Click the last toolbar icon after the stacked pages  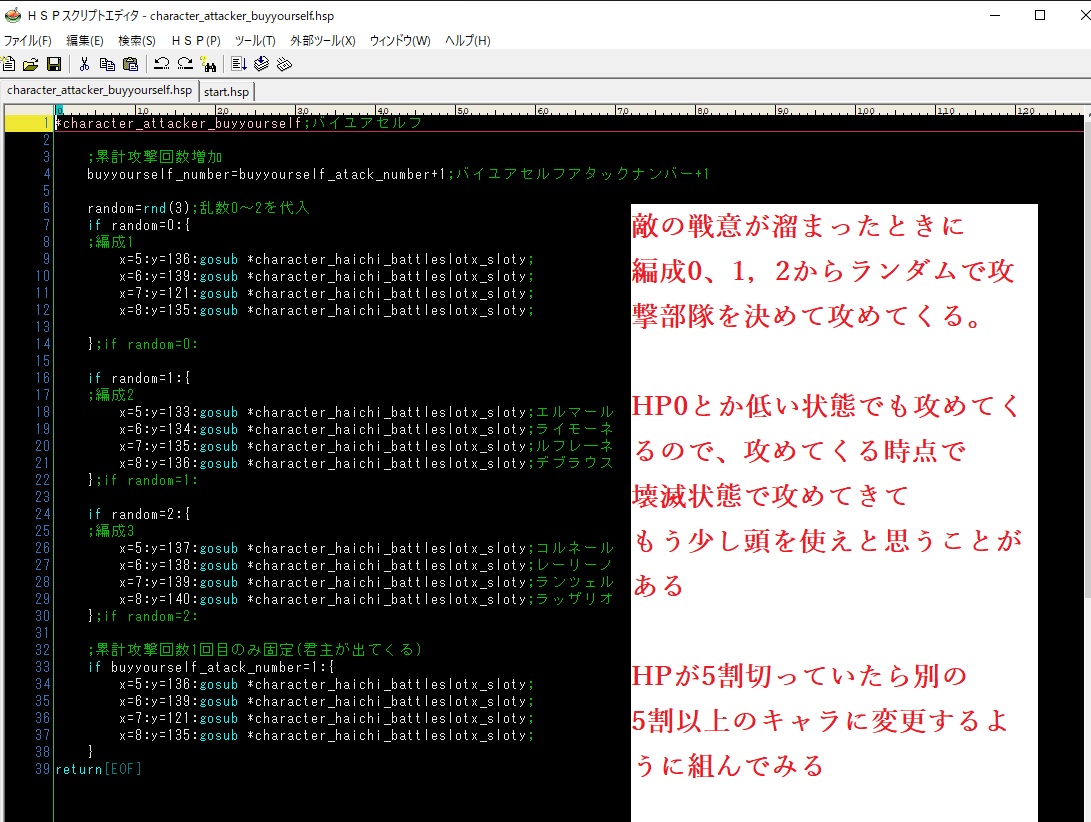click(x=284, y=64)
